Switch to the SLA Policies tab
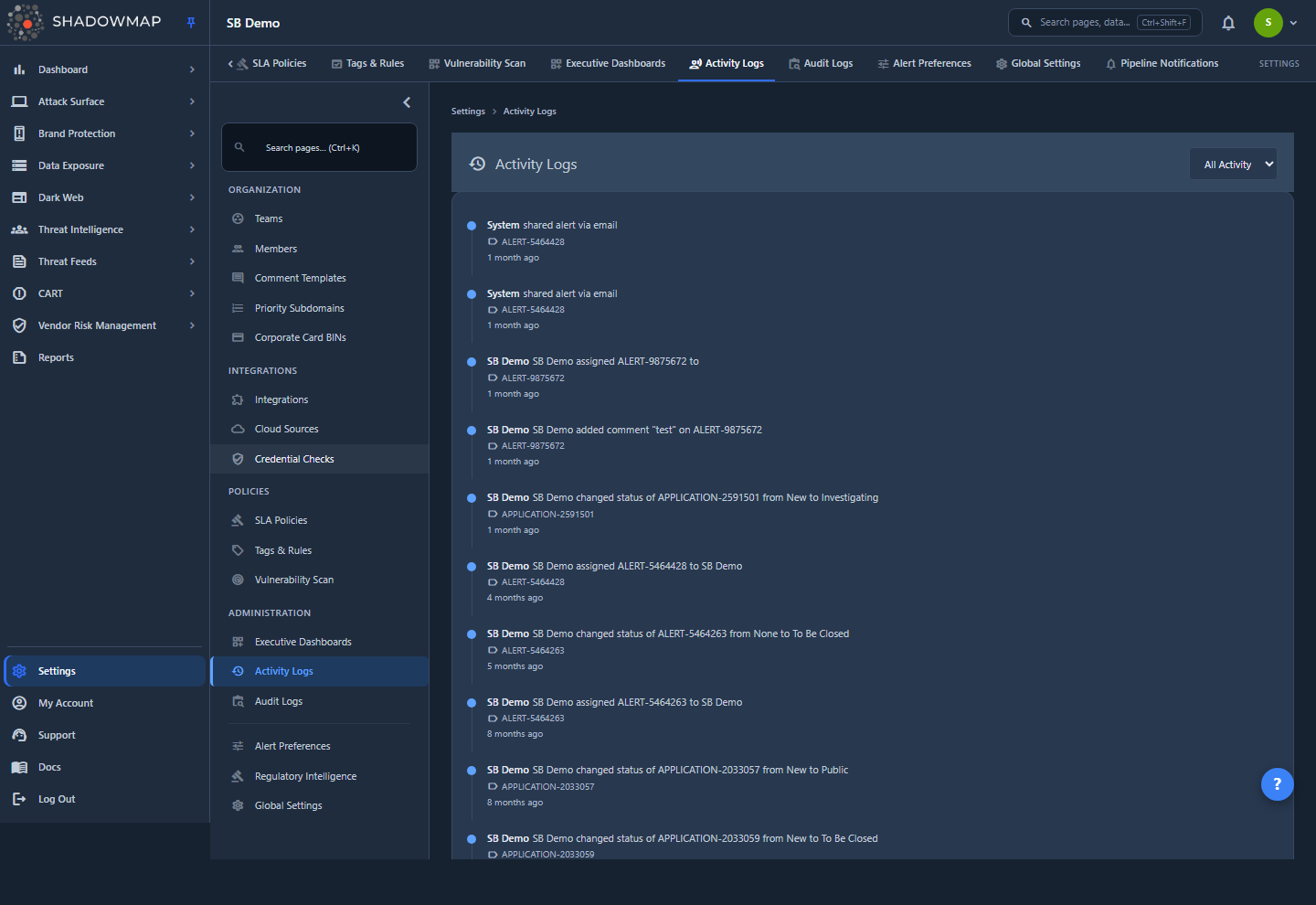 (x=271, y=64)
